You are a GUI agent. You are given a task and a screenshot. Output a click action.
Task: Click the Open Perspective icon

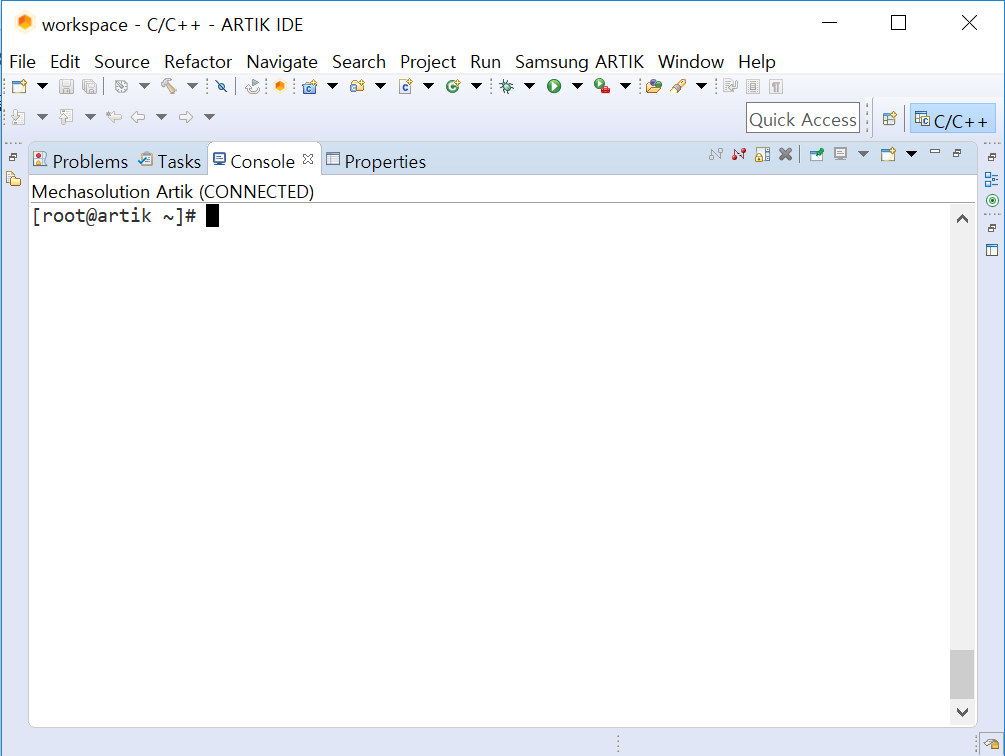click(x=890, y=119)
